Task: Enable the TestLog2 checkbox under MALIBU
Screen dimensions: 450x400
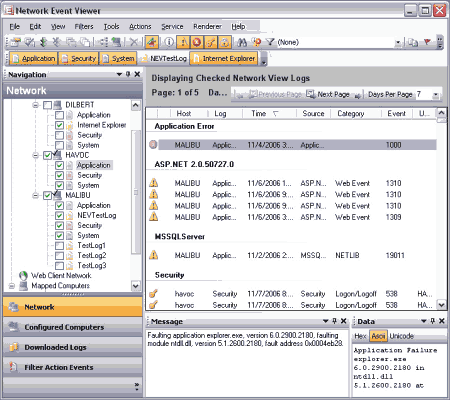Action: [x=60, y=256]
